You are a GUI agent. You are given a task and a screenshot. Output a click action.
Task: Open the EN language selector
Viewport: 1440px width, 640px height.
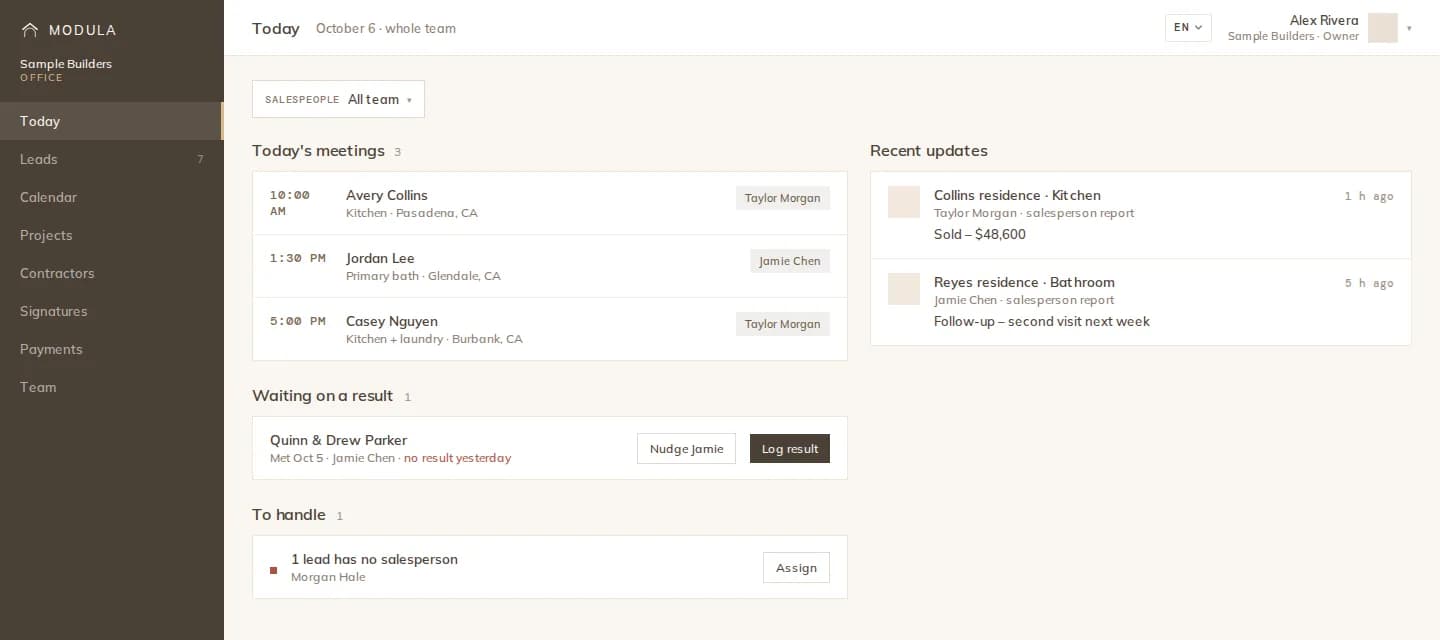pos(1188,28)
